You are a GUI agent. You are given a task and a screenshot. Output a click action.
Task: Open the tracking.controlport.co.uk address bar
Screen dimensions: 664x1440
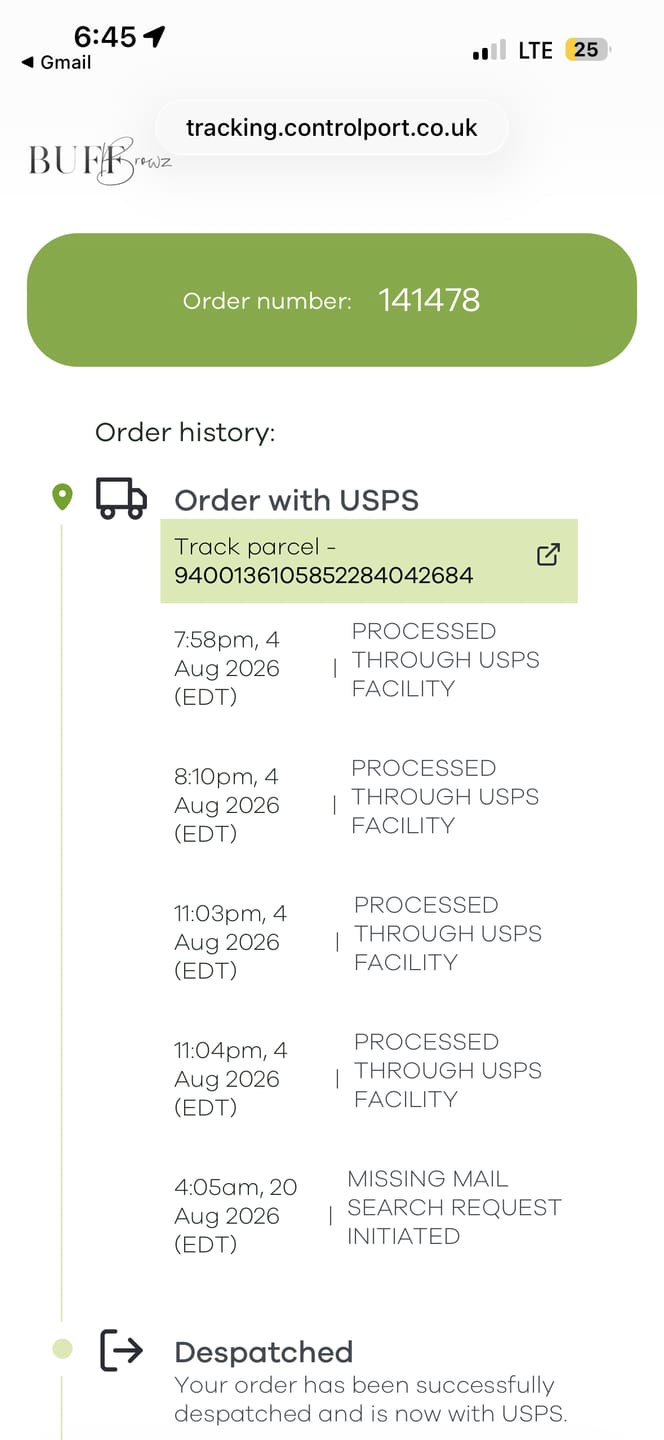[x=332, y=128]
